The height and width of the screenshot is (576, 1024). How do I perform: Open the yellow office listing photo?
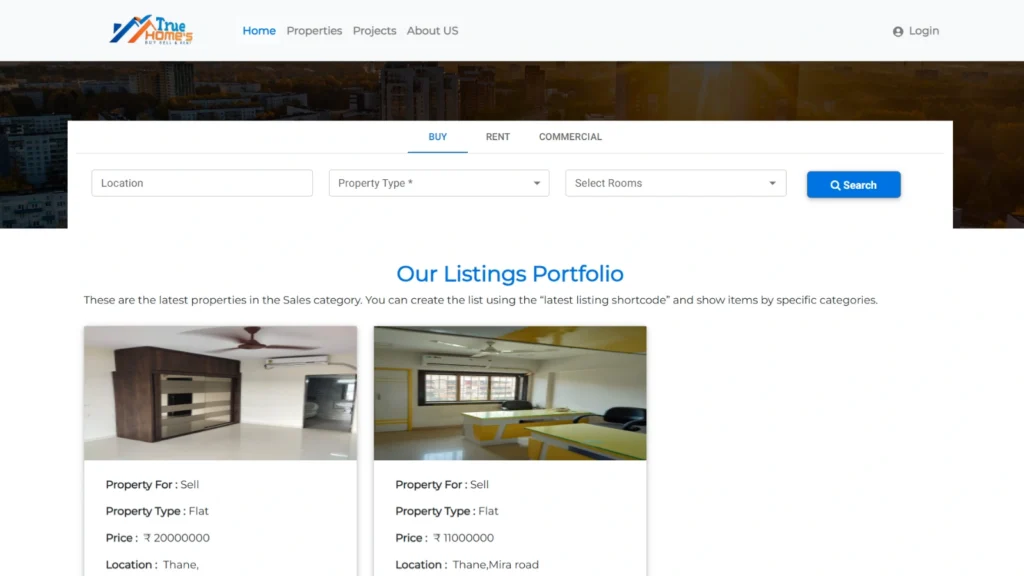[510, 393]
